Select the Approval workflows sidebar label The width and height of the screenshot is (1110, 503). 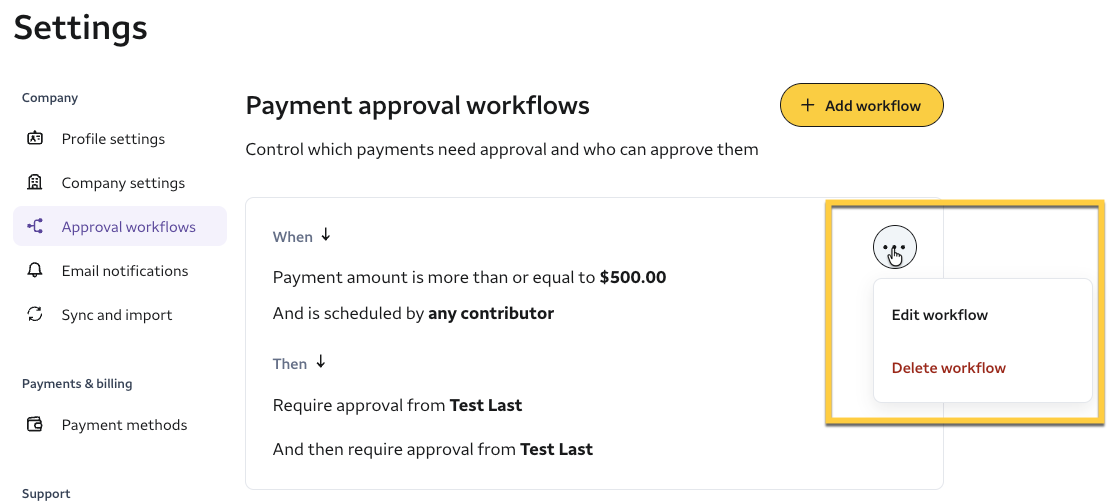pos(129,227)
